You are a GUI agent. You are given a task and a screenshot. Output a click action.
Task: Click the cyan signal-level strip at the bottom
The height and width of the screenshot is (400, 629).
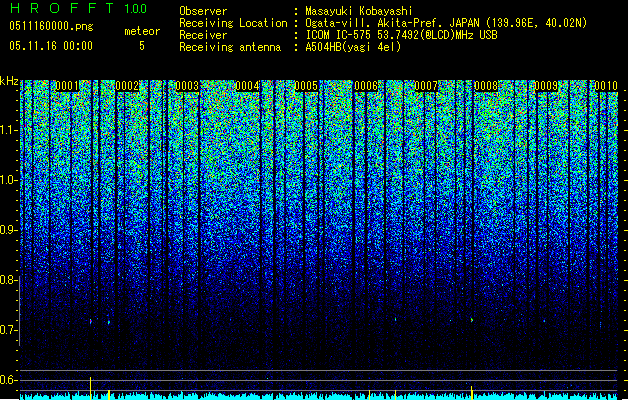(319, 396)
